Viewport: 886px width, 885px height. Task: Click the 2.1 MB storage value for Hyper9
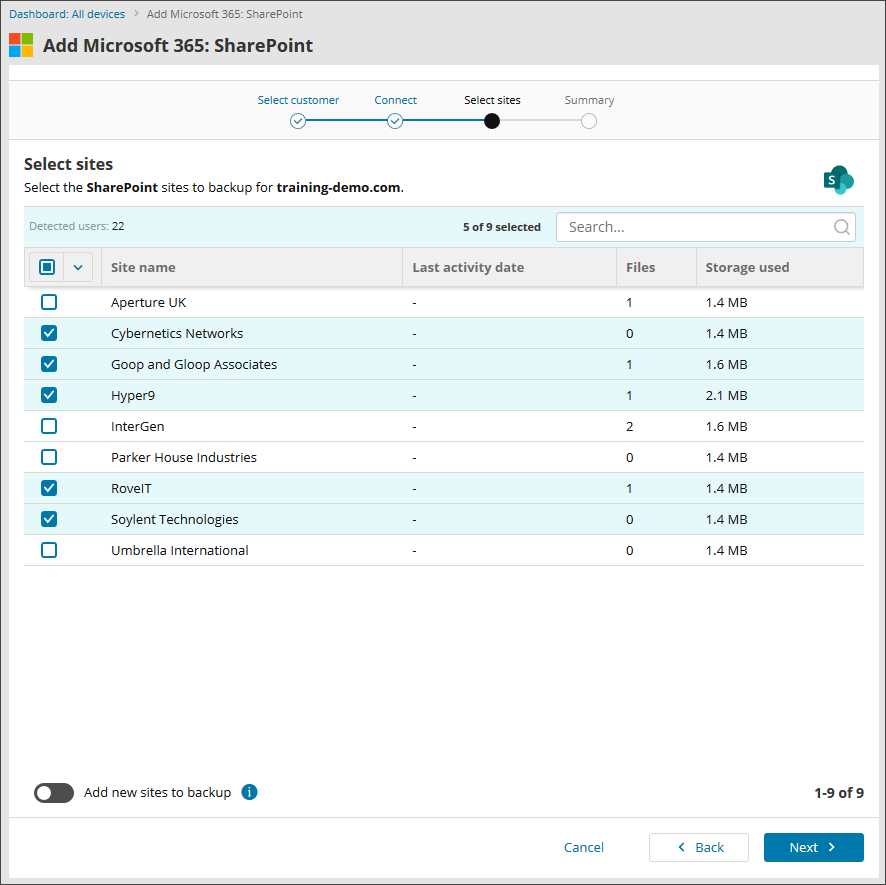coord(726,396)
